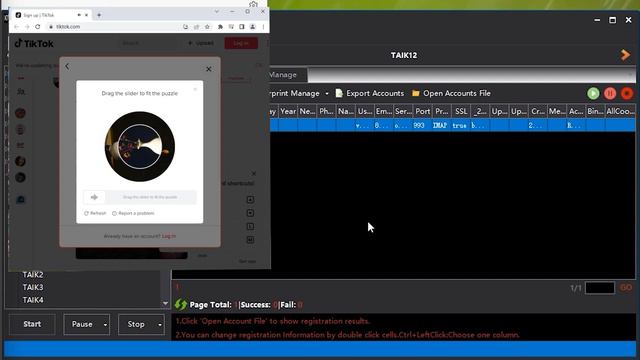Select the true SSL cell
Image resolution: width=640 pixels, height=360 pixels.
pyautogui.click(x=461, y=125)
